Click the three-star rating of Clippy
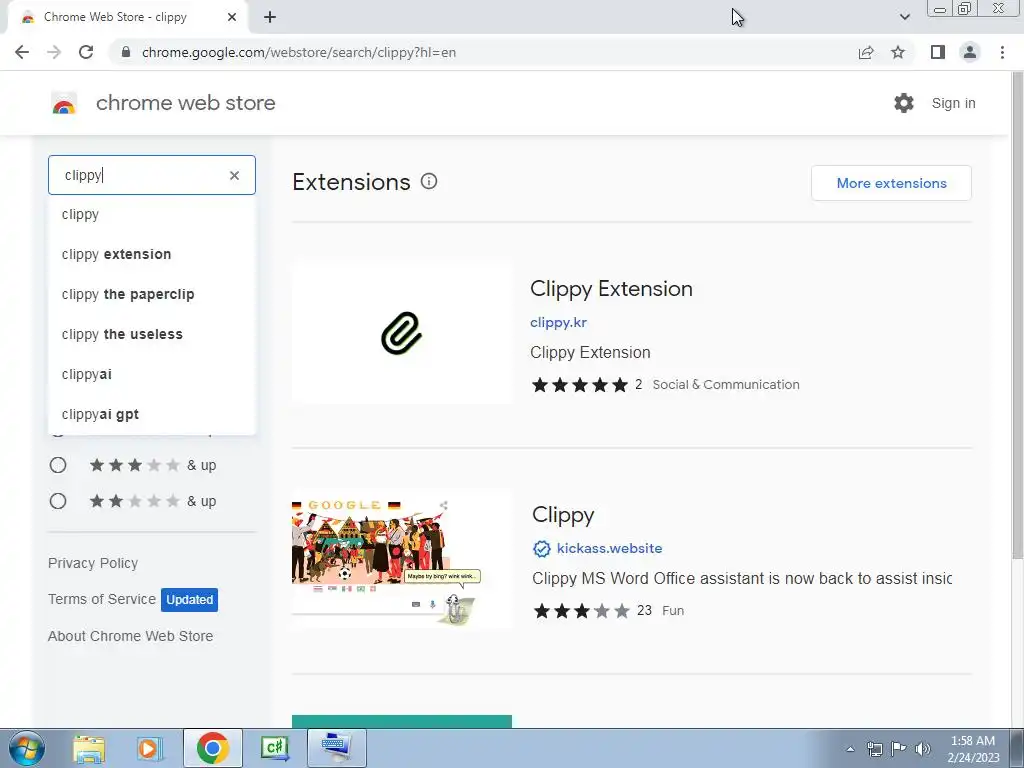1024x768 pixels. (582, 611)
